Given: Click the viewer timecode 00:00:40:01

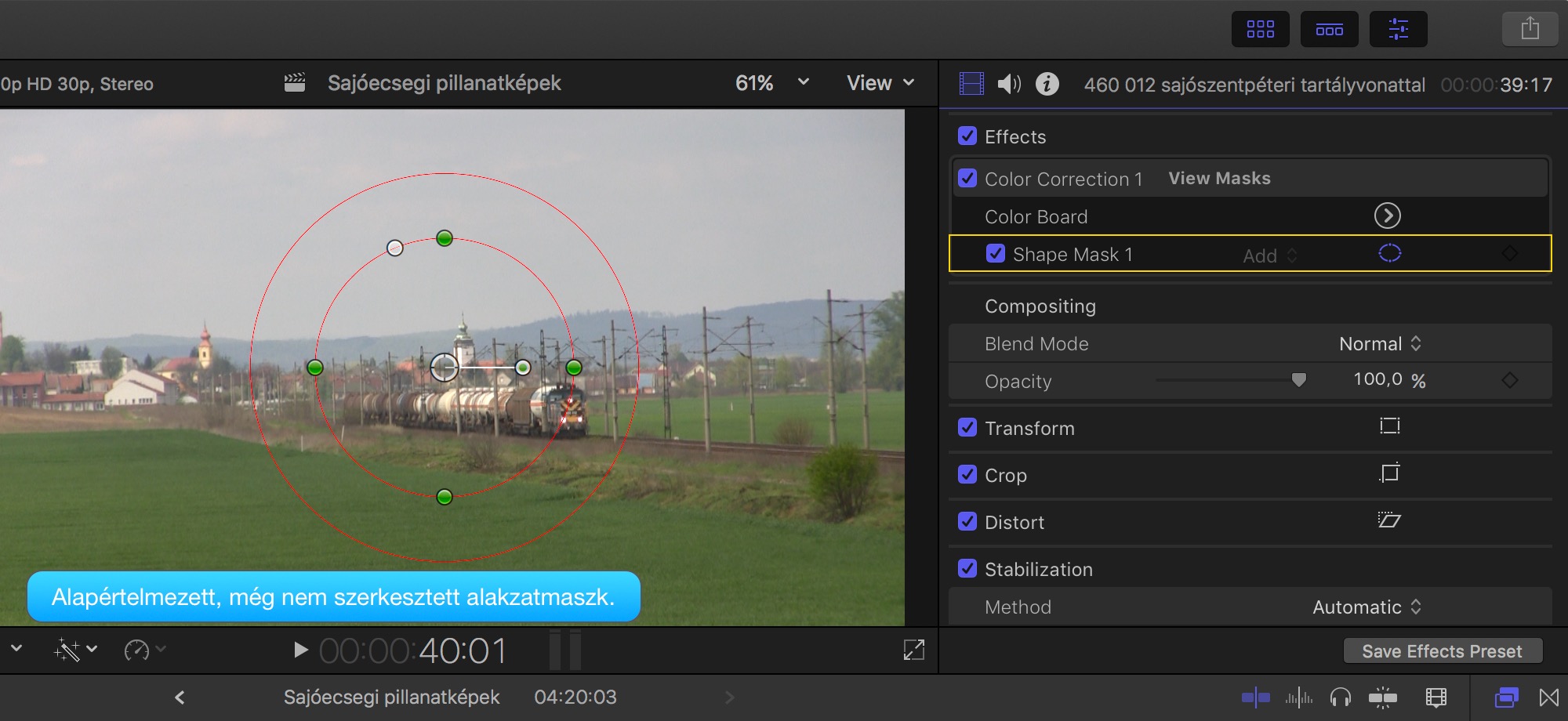Looking at the screenshot, I should coord(413,650).
